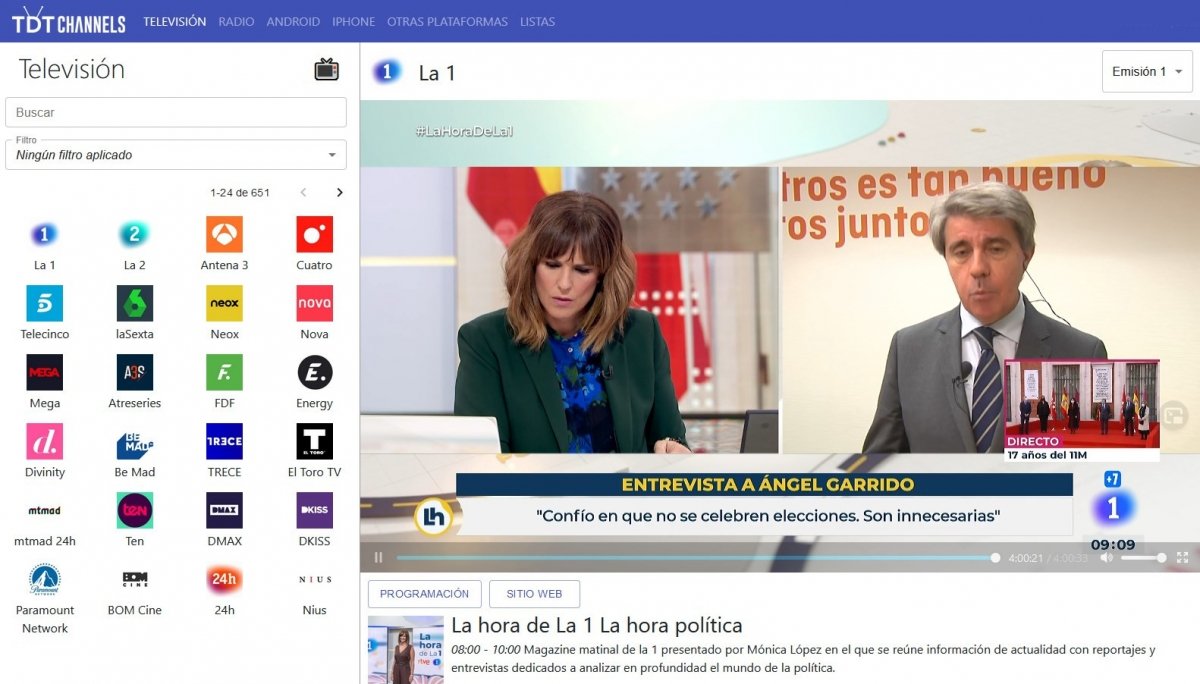Go to previous page of channels
The height and width of the screenshot is (684, 1200).
coord(304,193)
